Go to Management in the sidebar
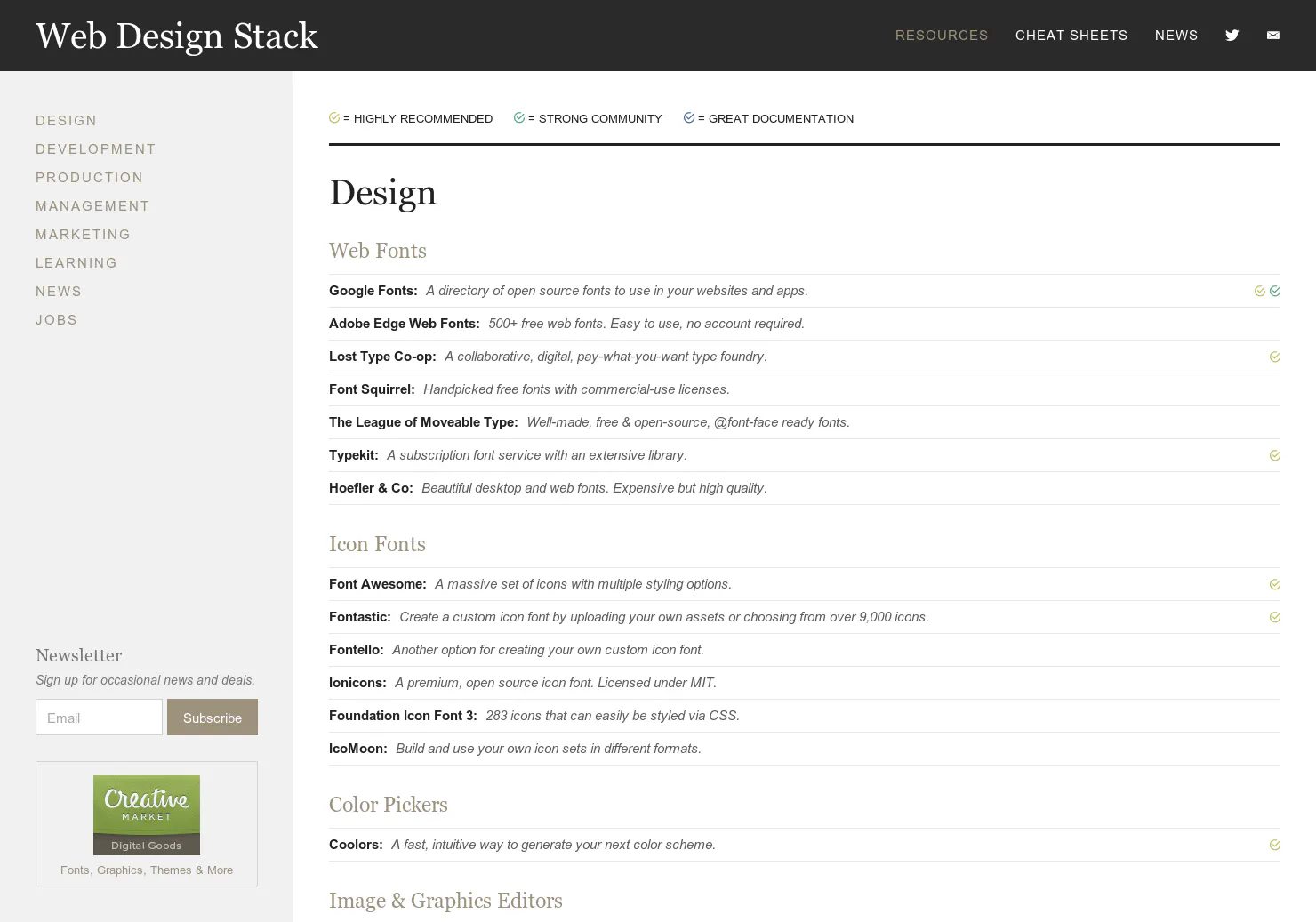Screen dimensions: 1316x922 [93, 206]
